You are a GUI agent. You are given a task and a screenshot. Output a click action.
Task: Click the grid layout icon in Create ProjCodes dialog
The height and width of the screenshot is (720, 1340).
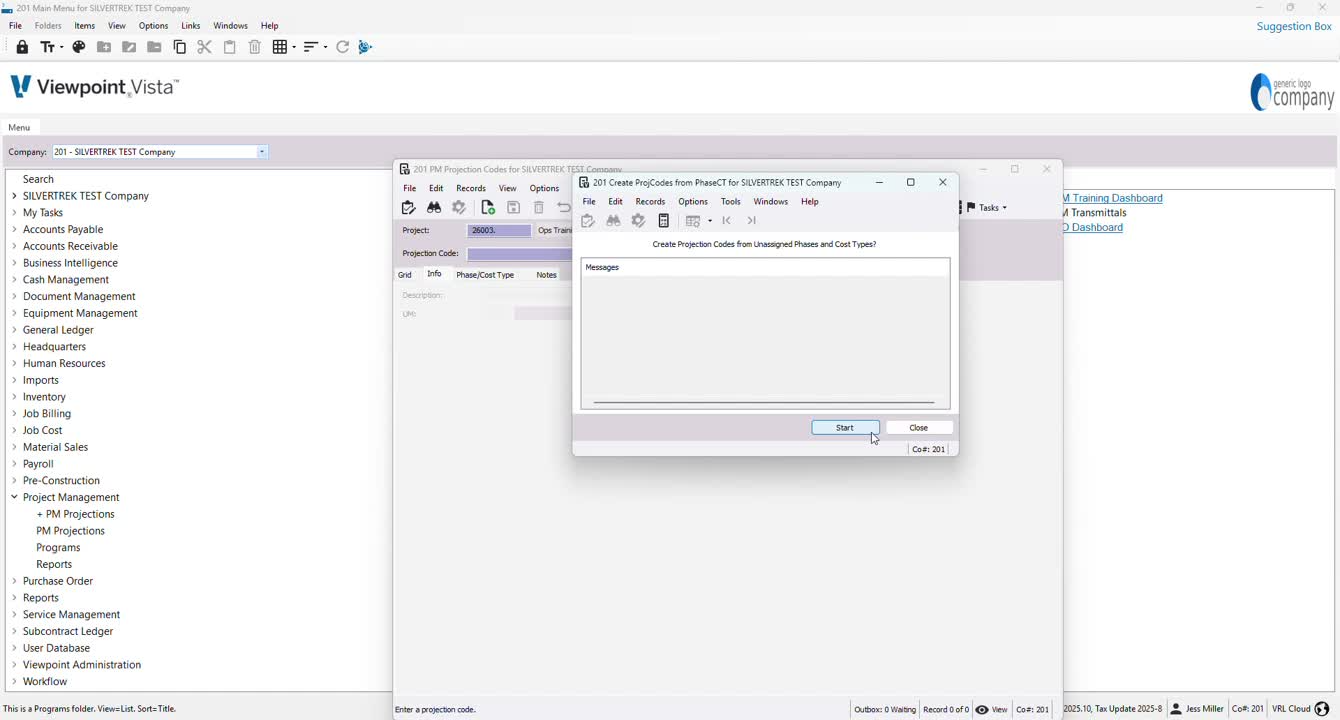pos(693,221)
